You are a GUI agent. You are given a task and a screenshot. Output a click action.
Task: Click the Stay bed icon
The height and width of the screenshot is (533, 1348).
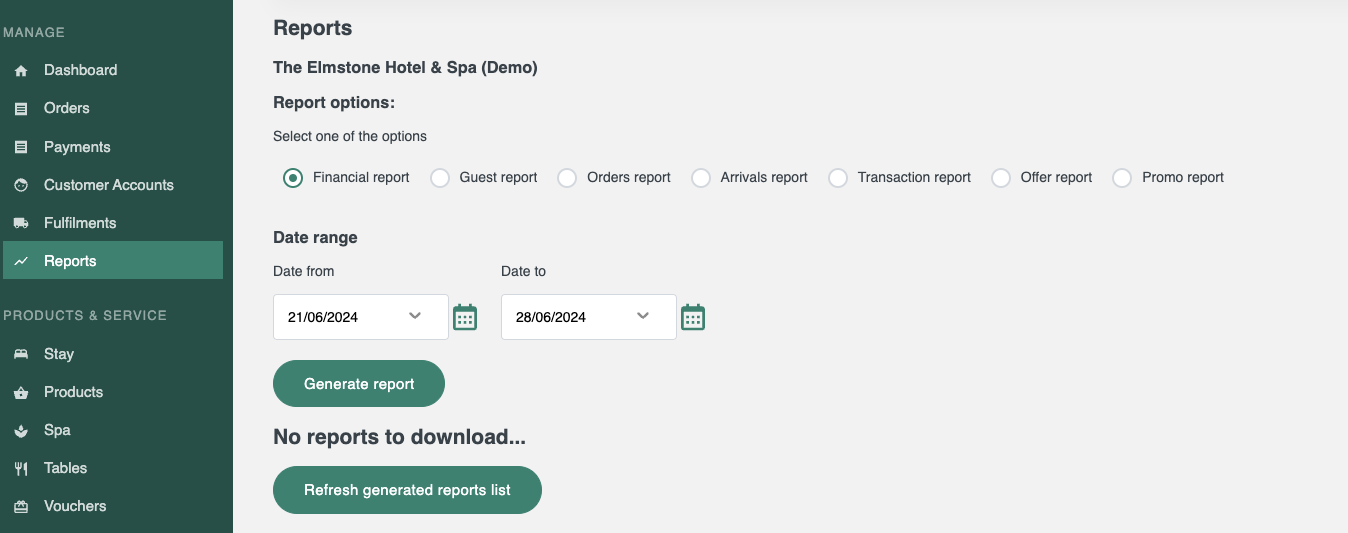click(21, 354)
